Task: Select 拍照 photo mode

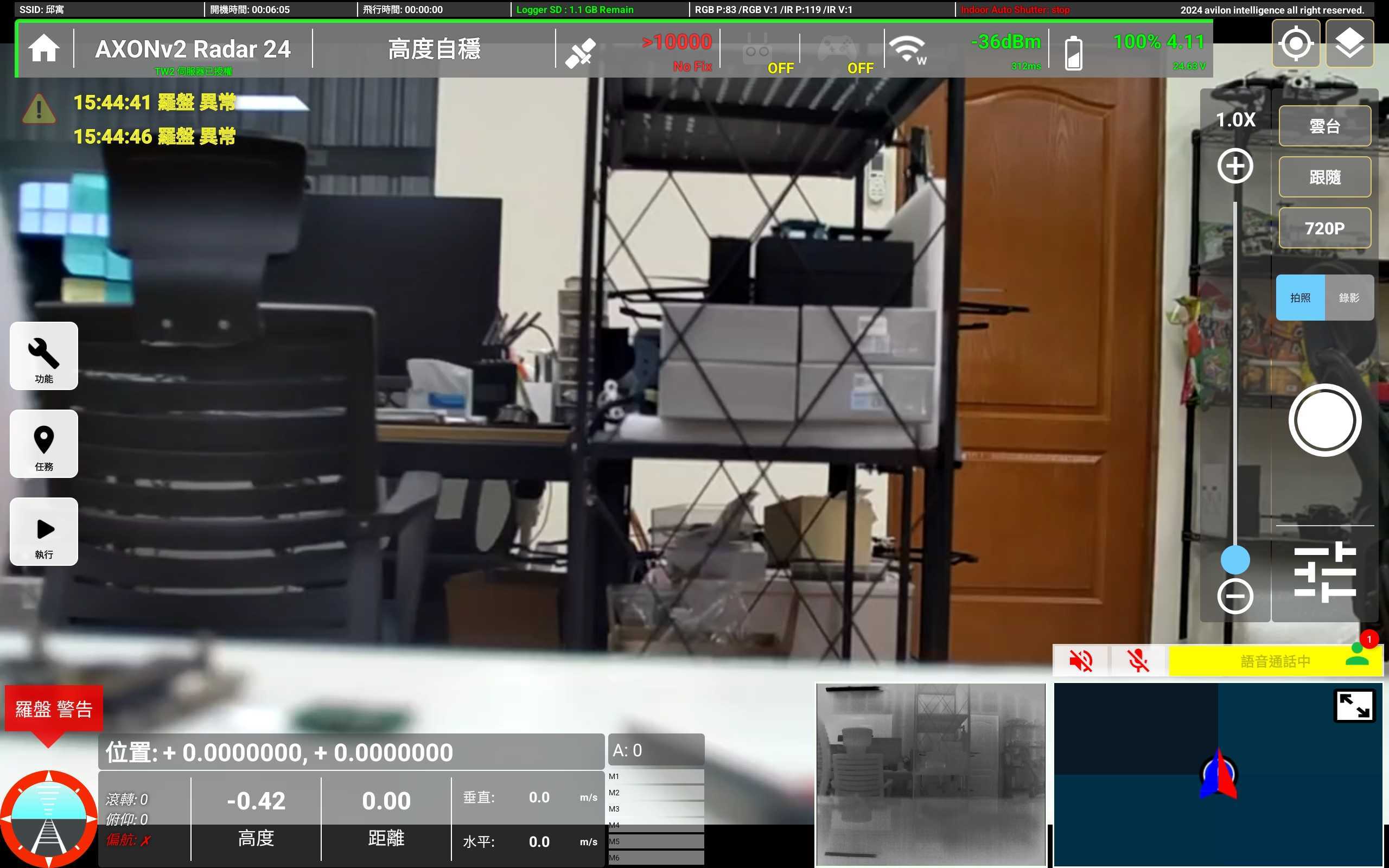Action: coord(1300,297)
